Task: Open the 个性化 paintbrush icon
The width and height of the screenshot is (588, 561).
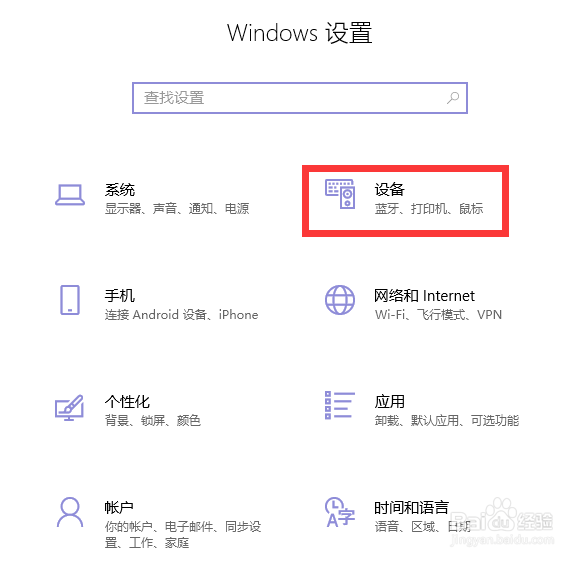Action: 69,408
